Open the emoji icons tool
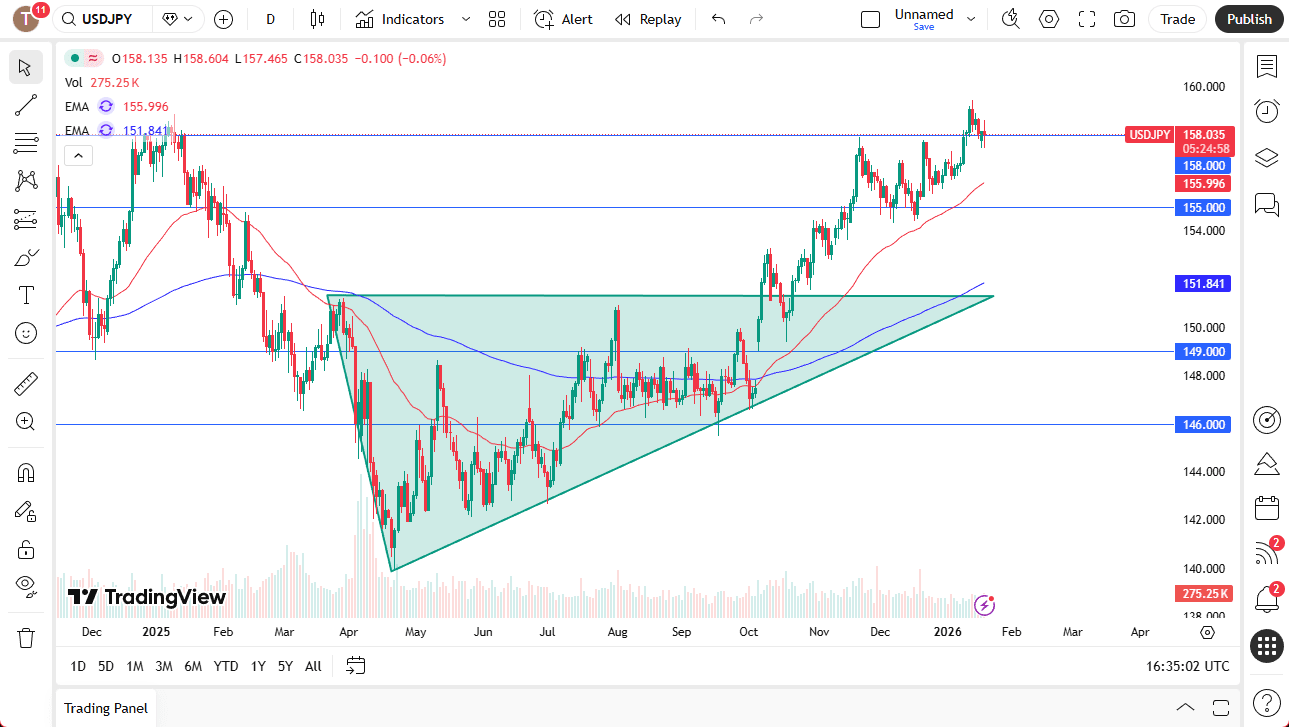This screenshot has width=1289, height=727. pyautogui.click(x=26, y=333)
